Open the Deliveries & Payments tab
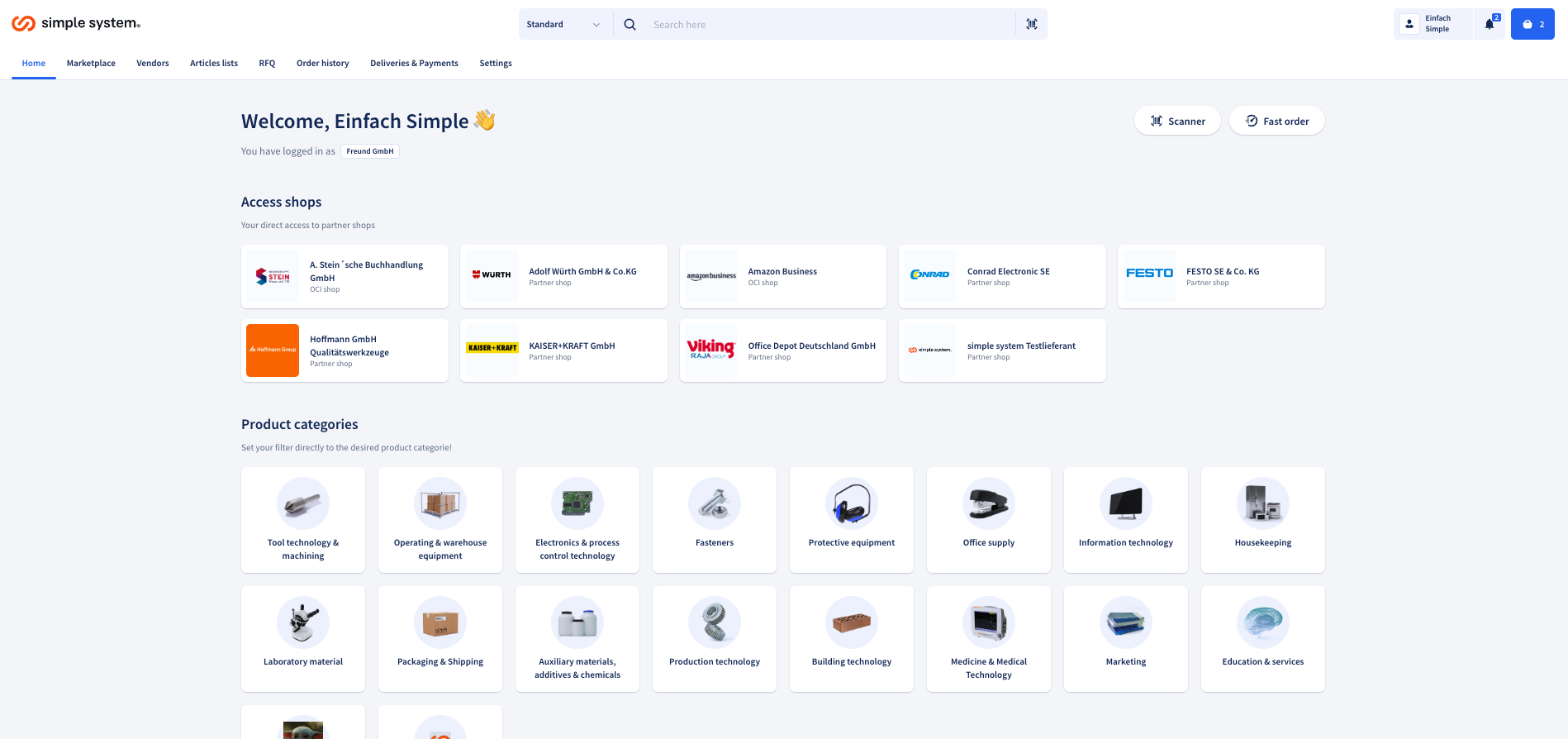The height and width of the screenshot is (739, 1568). click(414, 64)
